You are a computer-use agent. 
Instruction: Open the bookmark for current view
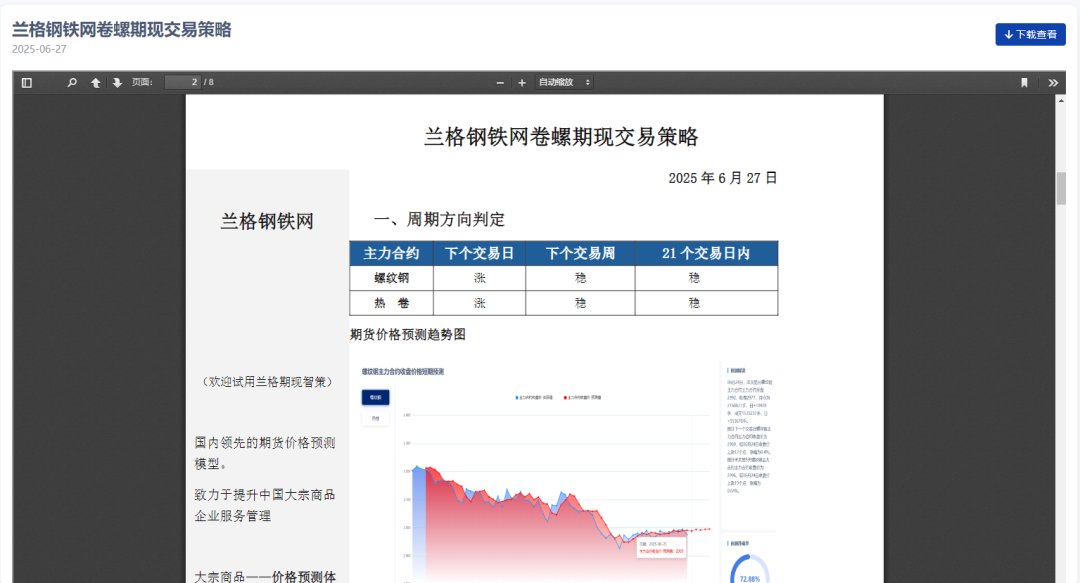(x=1024, y=83)
